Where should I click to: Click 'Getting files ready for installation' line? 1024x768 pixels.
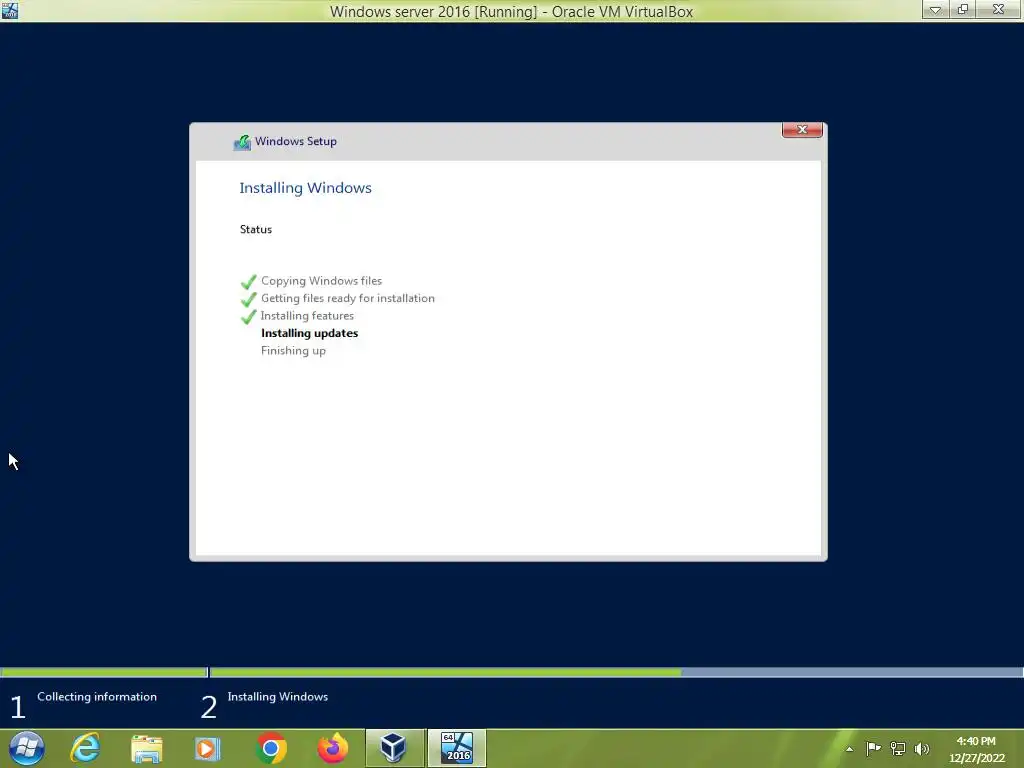point(347,298)
